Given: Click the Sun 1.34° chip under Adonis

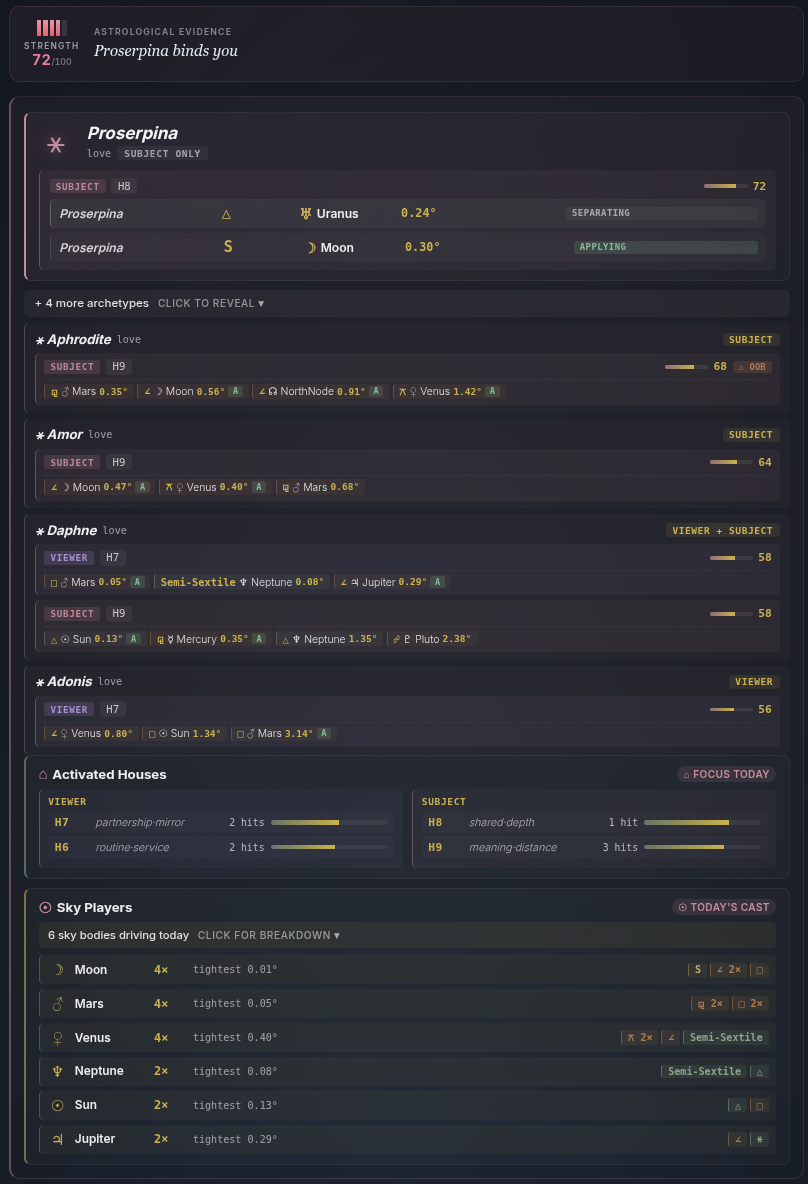Looking at the screenshot, I should click(184, 733).
